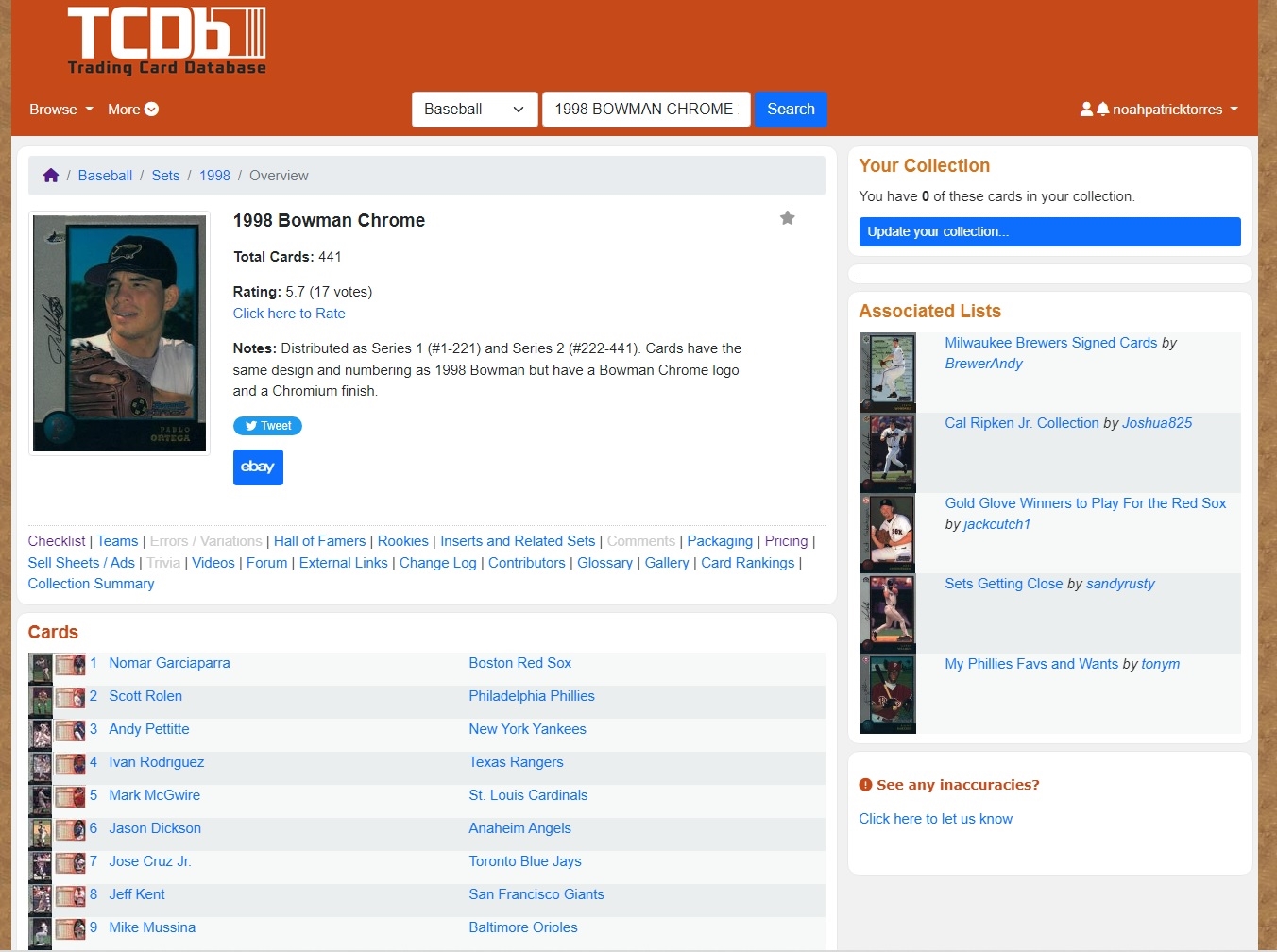View back image of Jeff Kent card
This screenshot has height=952, width=1277.
pos(70,896)
